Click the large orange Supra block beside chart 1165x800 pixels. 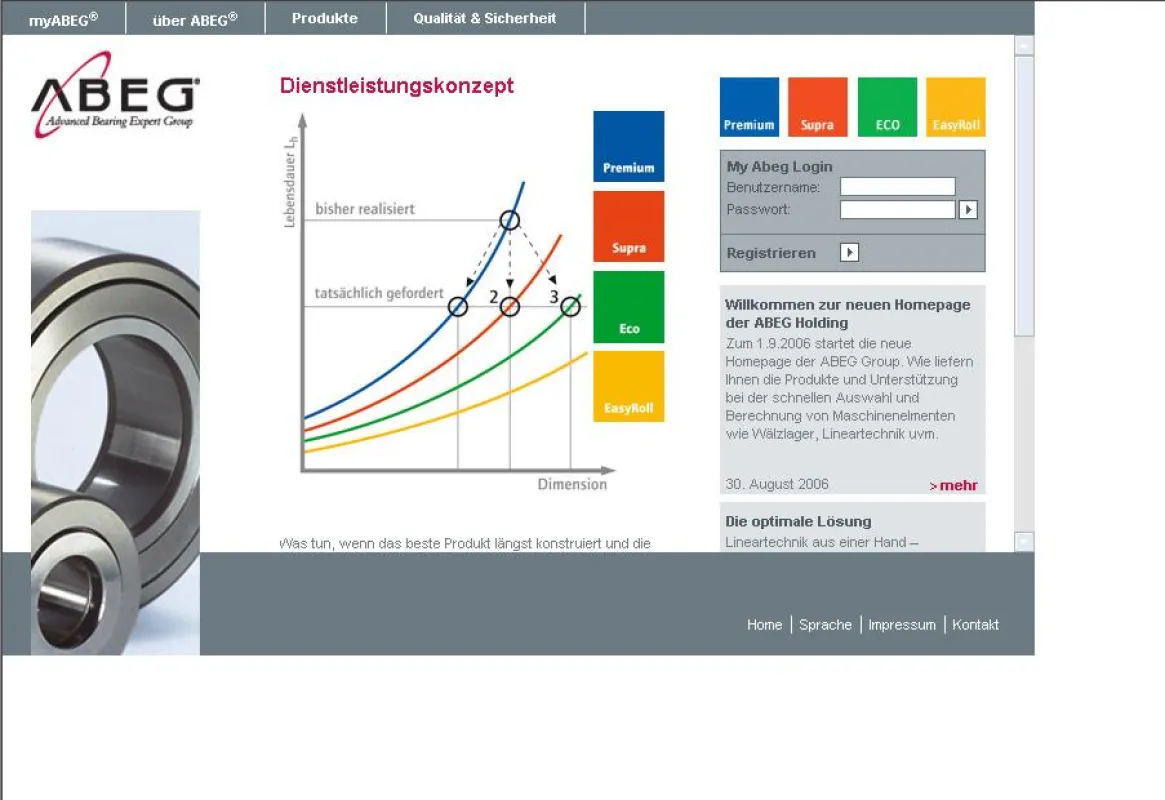click(x=629, y=227)
